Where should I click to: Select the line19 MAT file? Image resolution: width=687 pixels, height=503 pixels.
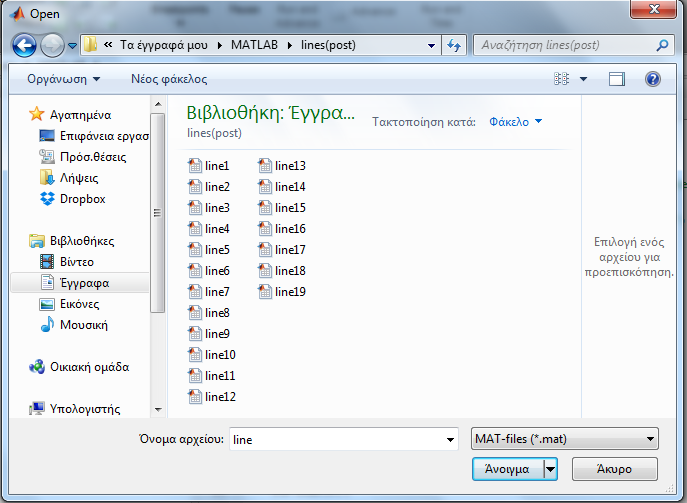point(282,292)
